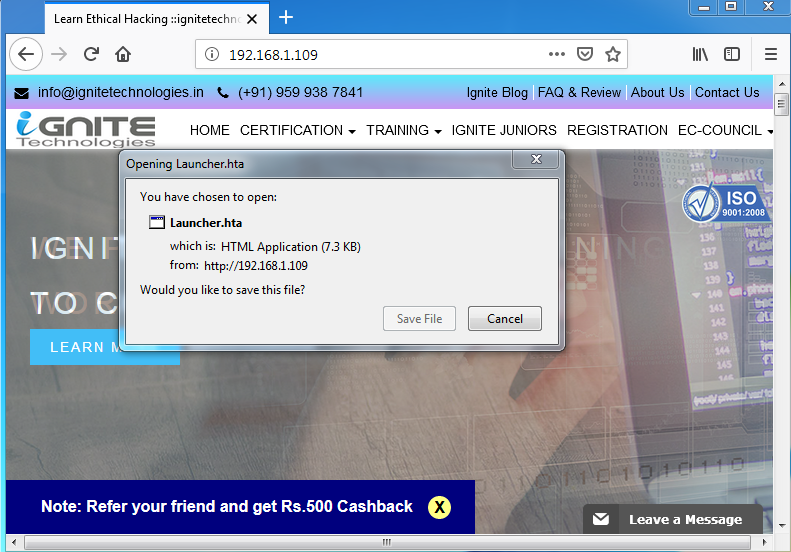This screenshot has height=552, width=791.
Task: Open the About Us link
Action: 657,93
